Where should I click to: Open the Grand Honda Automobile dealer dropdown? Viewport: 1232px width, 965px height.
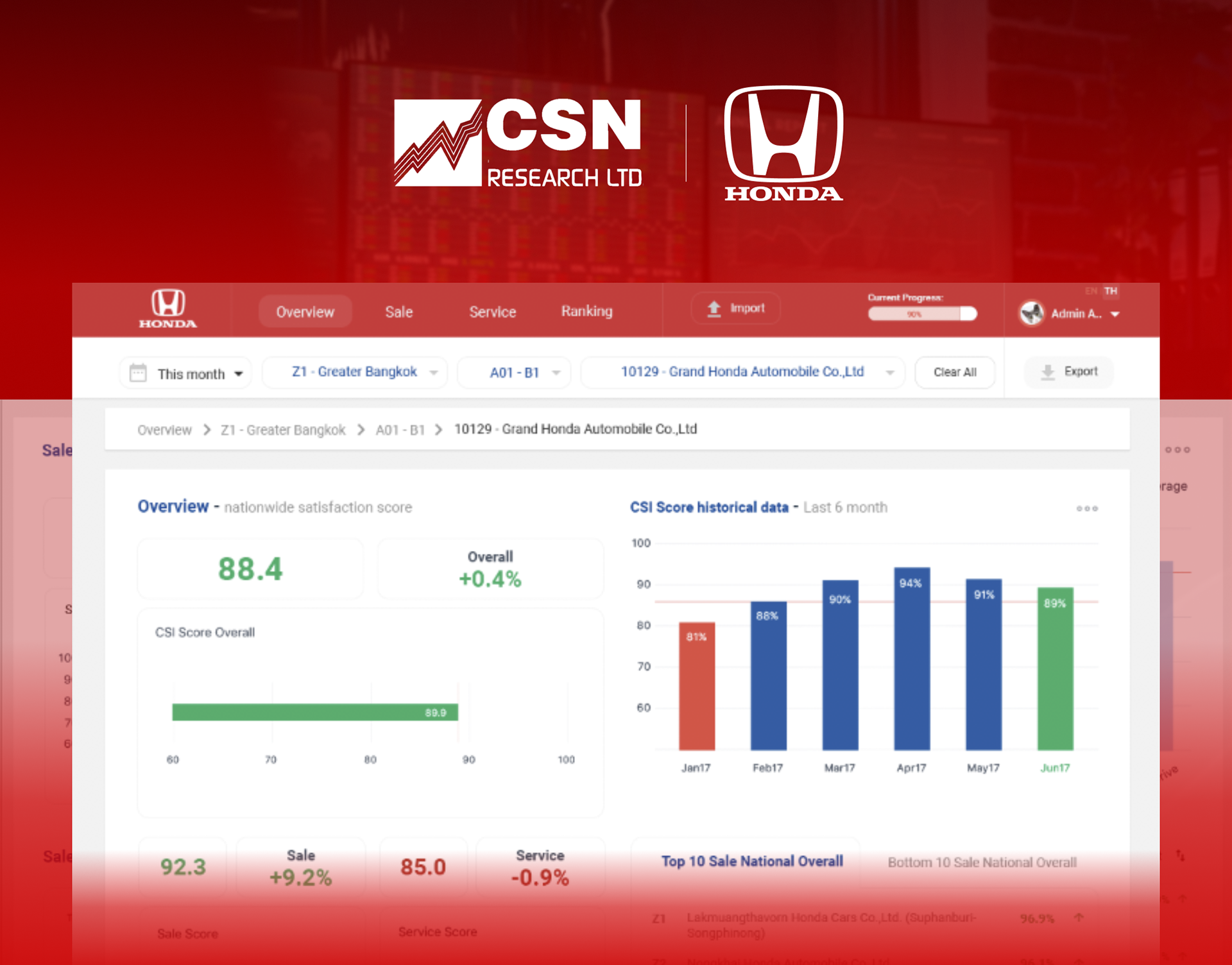(x=743, y=372)
